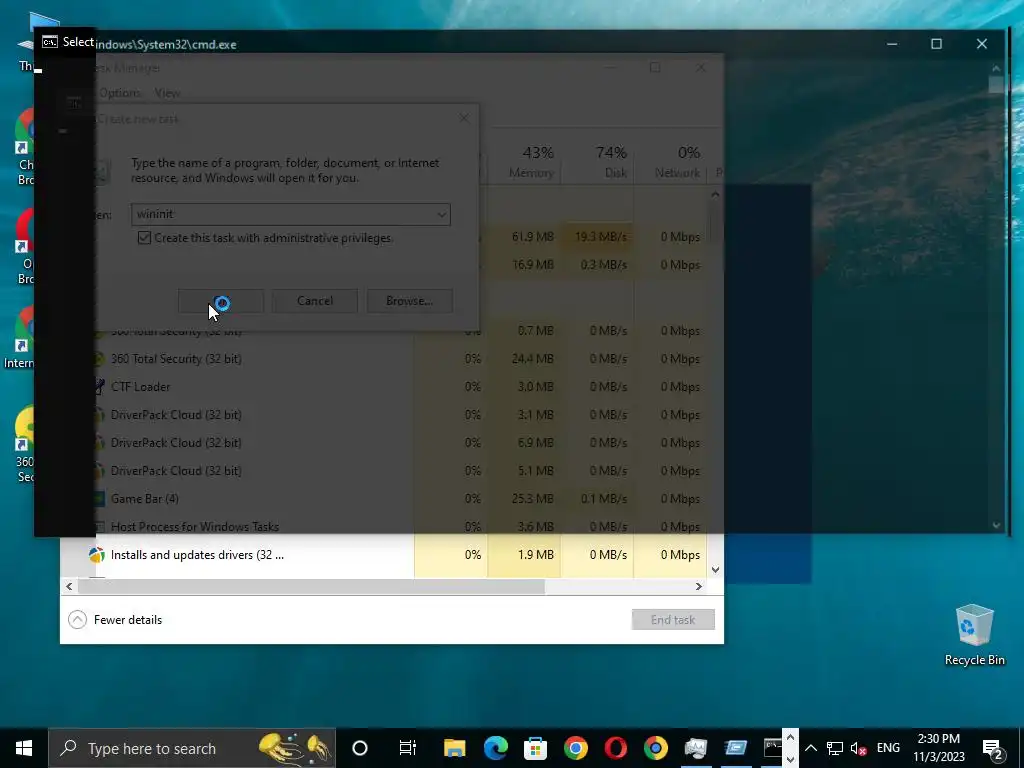Click the 61.9 MB memory value
The height and width of the screenshot is (768, 1024).
[x=533, y=236]
